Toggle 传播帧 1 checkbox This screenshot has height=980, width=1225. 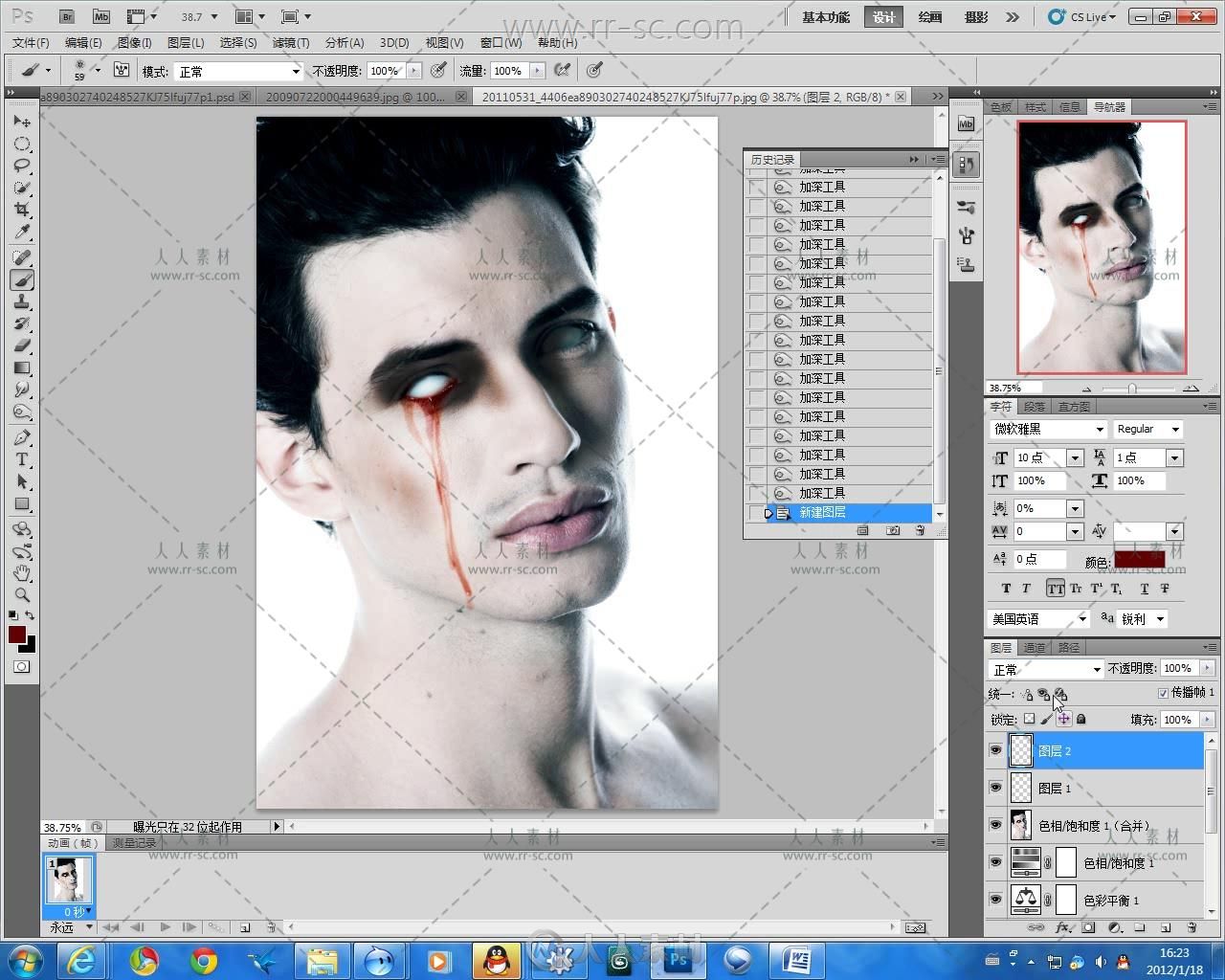point(1163,693)
